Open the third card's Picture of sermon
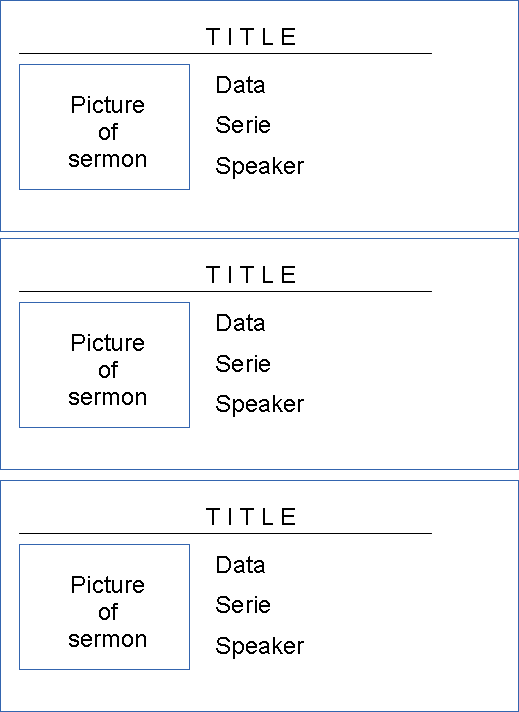This screenshot has height=712, width=519. pos(104,607)
